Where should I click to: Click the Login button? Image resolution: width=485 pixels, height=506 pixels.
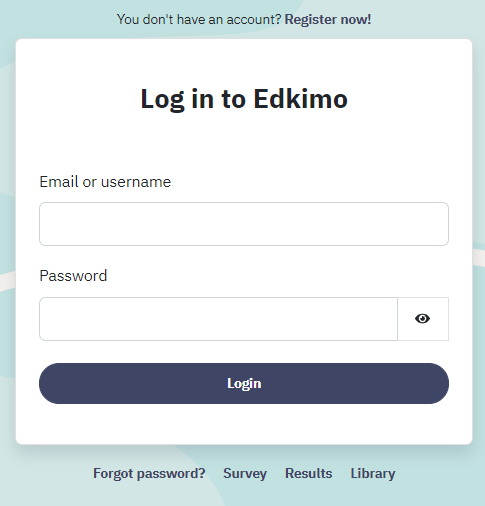(244, 383)
